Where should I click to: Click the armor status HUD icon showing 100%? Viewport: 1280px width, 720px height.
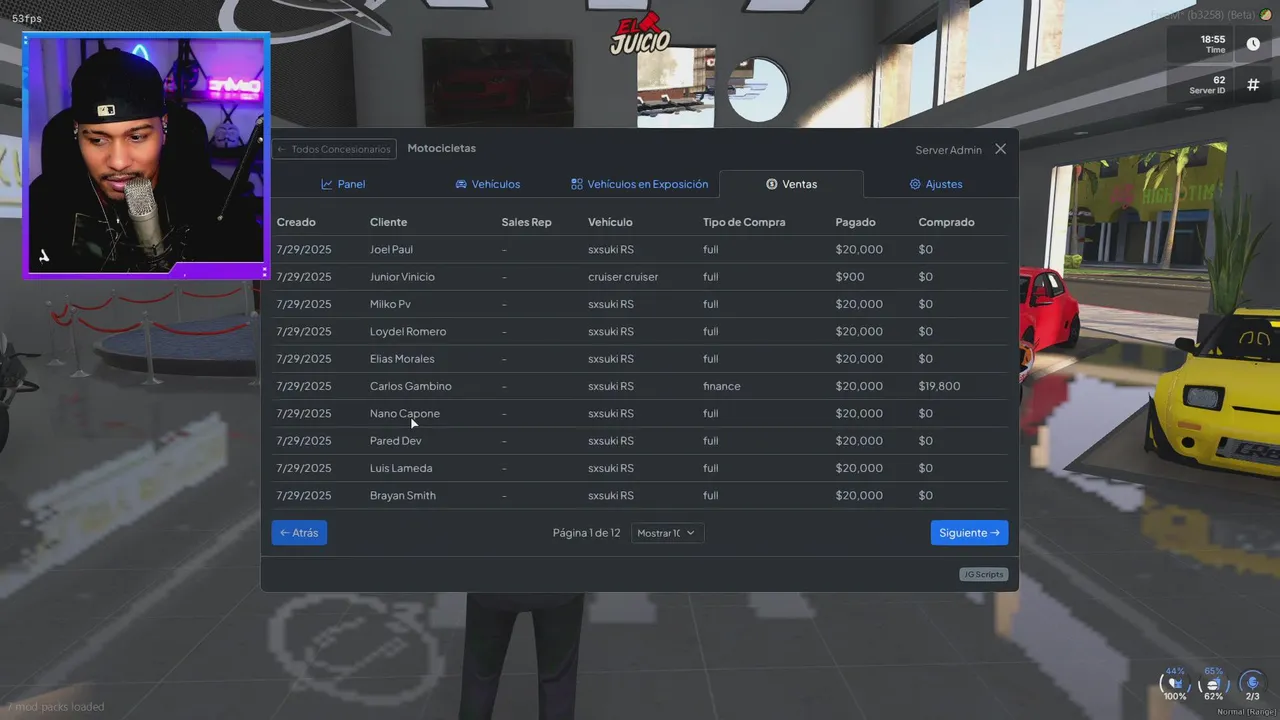coord(1174,685)
